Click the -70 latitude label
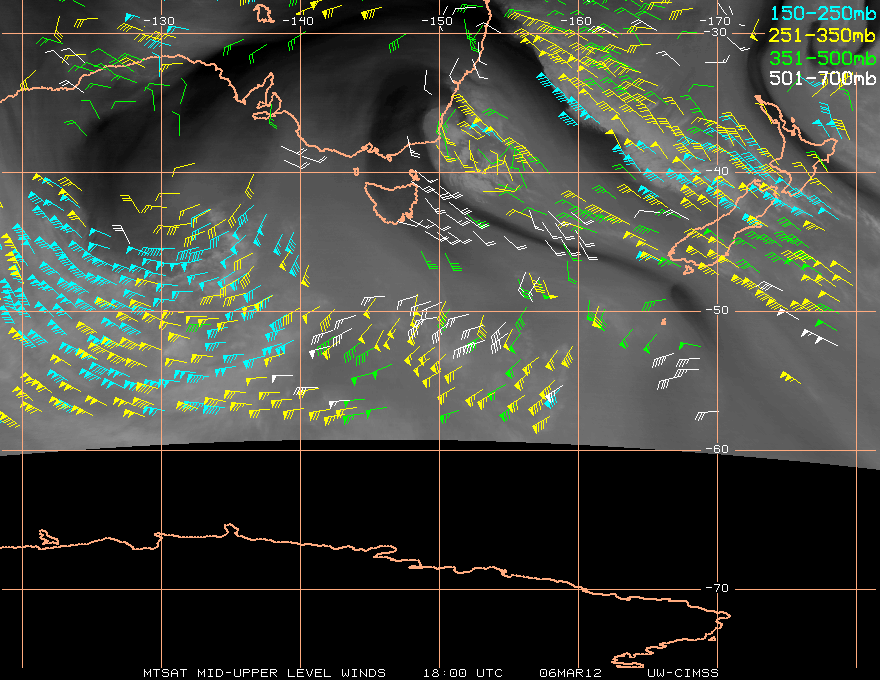 pos(717,588)
